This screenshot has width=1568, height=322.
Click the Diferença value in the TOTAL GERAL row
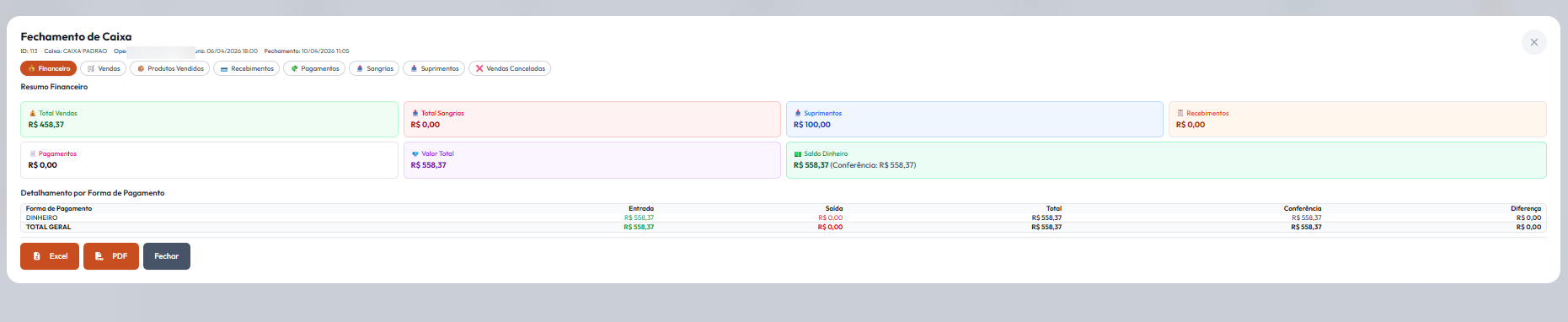coord(1528,227)
